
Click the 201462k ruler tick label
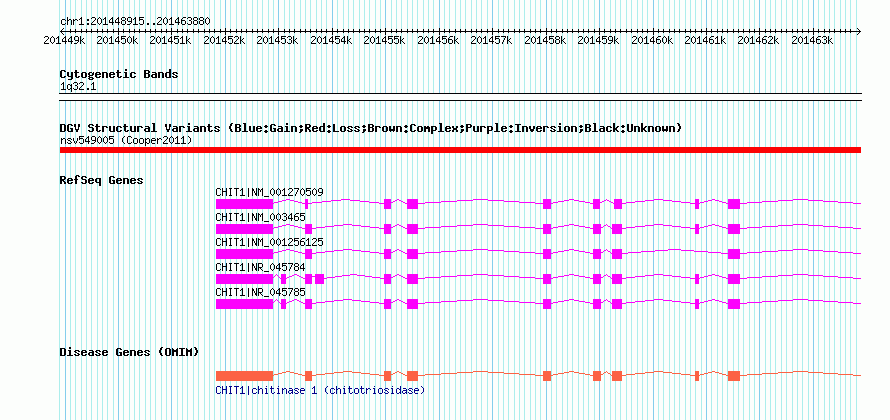[x=759, y=40]
